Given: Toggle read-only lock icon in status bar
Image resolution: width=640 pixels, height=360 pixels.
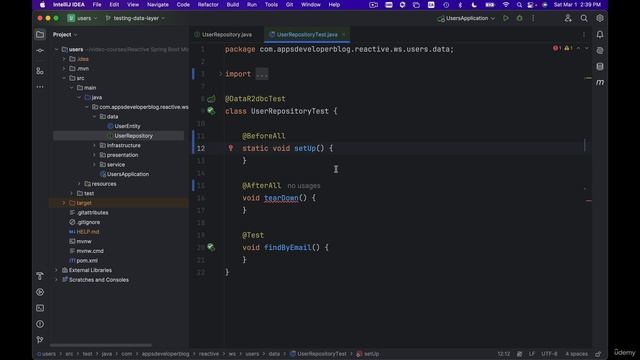Looking at the screenshot, I should tap(598, 354).
